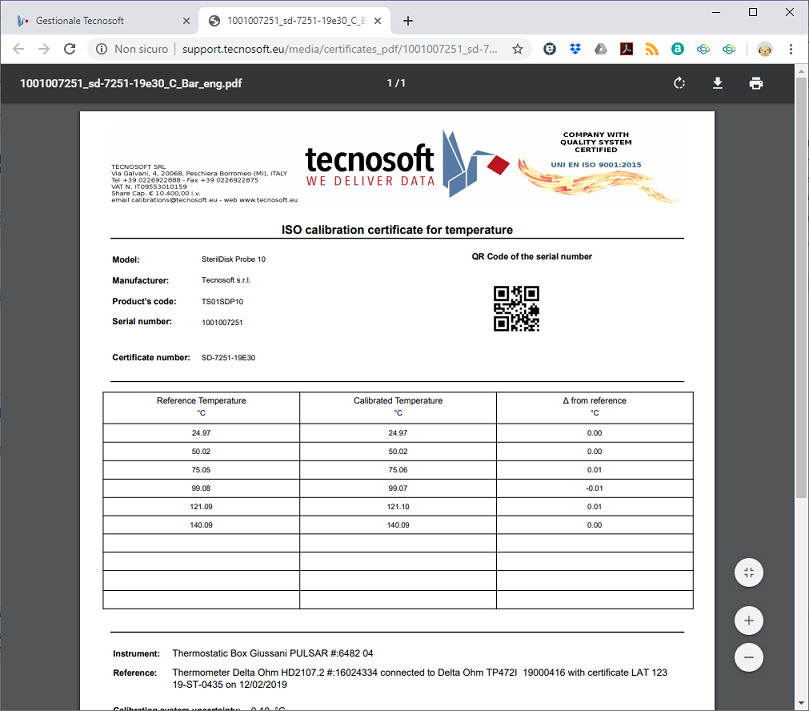Viewport: 809px width, 711px height.
Task: Maximize the Chrome window
Action: pyautogui.click(x=753, y=12)
